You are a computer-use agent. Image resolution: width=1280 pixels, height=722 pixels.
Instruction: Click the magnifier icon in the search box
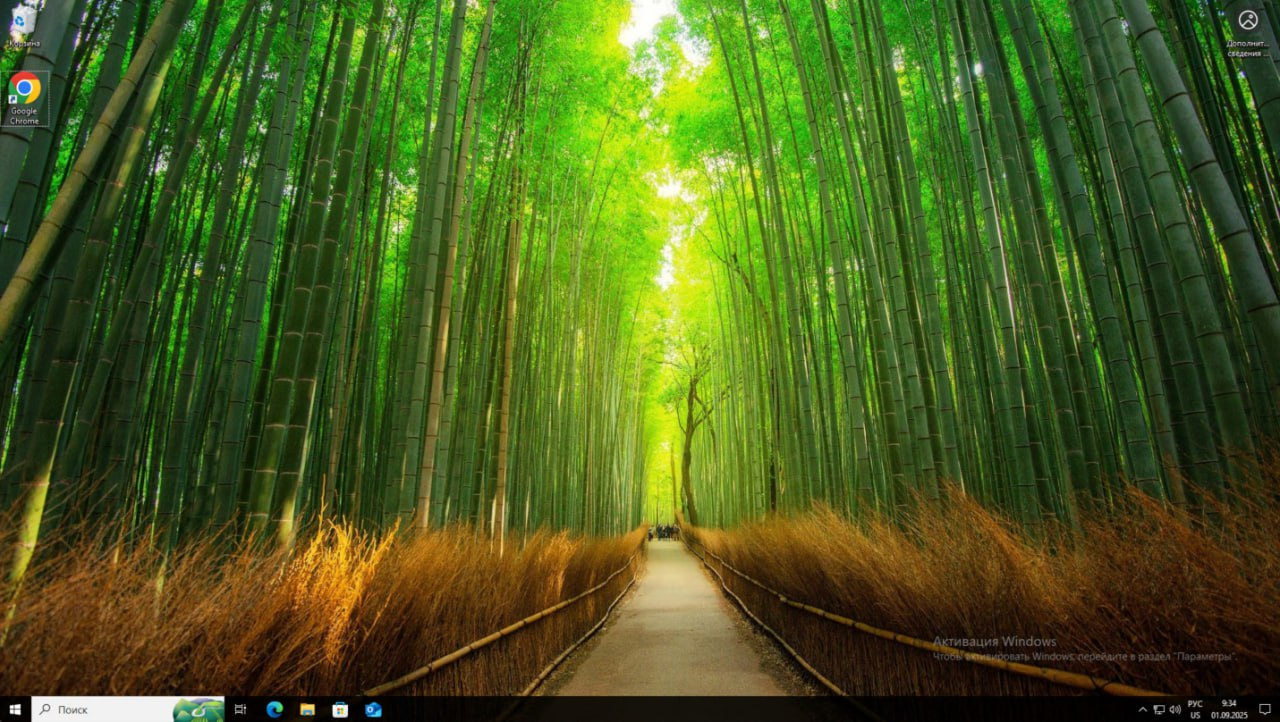coord(45,709)
